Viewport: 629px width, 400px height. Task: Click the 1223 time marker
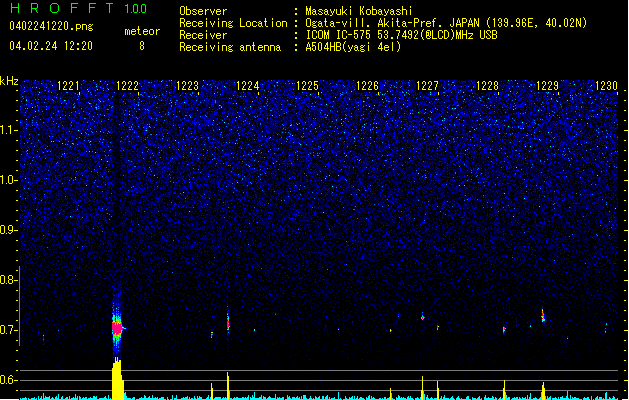[x=187, y=85]
